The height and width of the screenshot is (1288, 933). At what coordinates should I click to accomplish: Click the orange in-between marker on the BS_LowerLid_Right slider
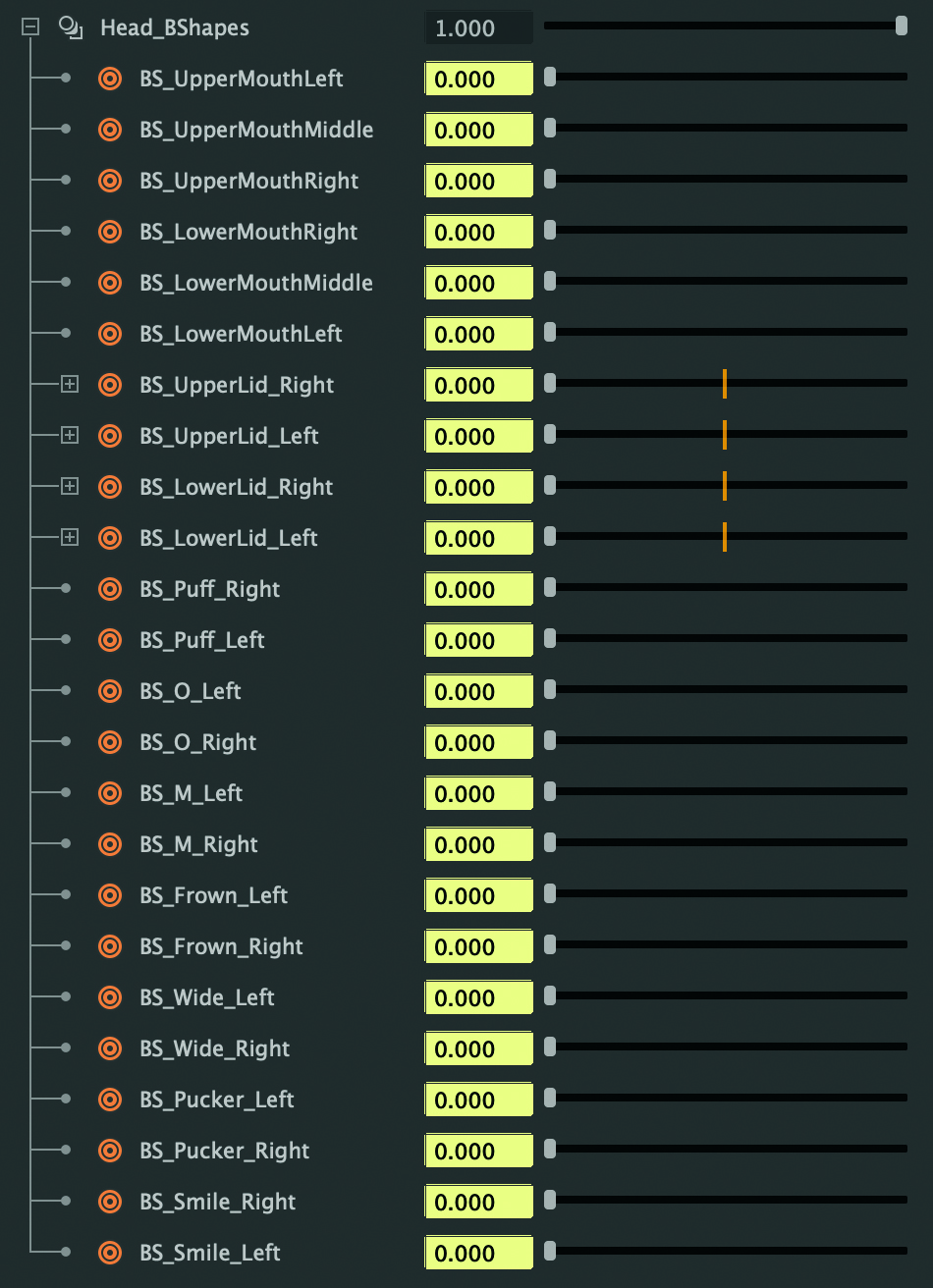(725, 486)
